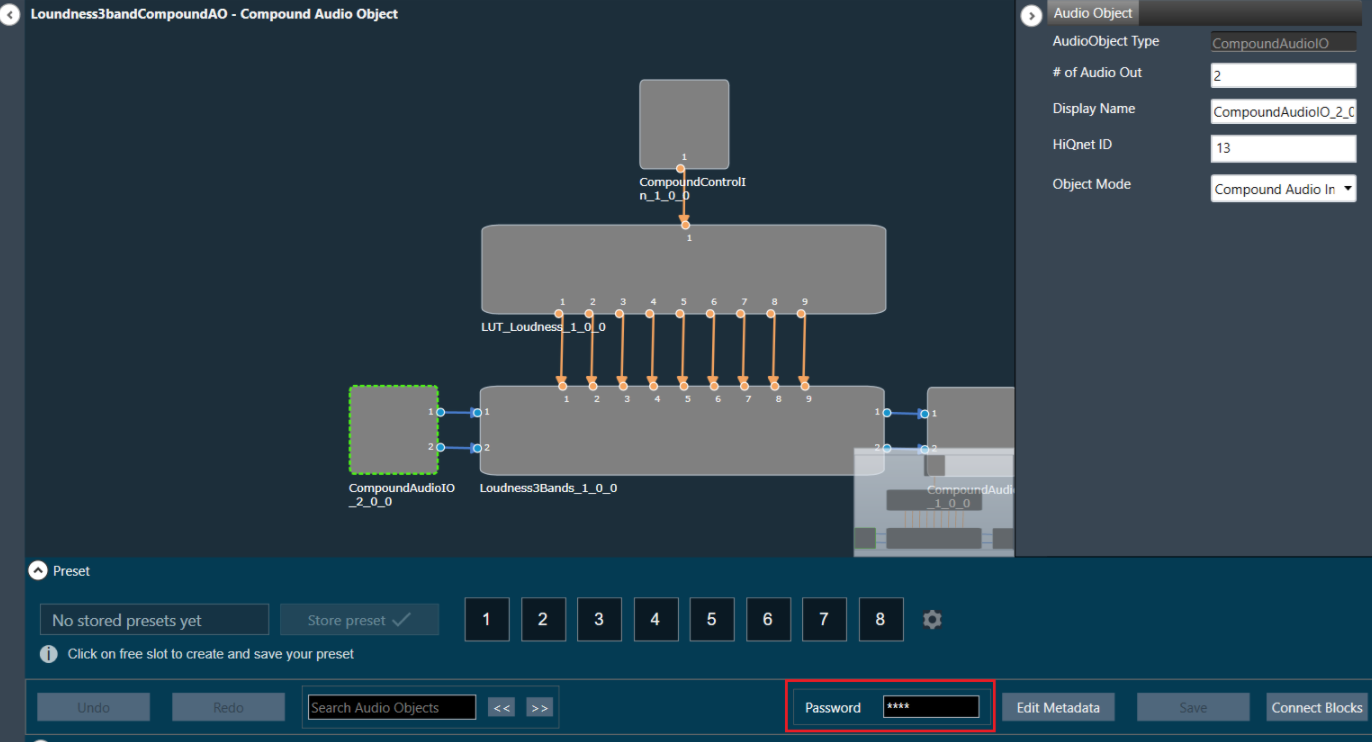Collapse the Preset section chevron
Screen dimensions: 1372x742
(x=38, y=571)
